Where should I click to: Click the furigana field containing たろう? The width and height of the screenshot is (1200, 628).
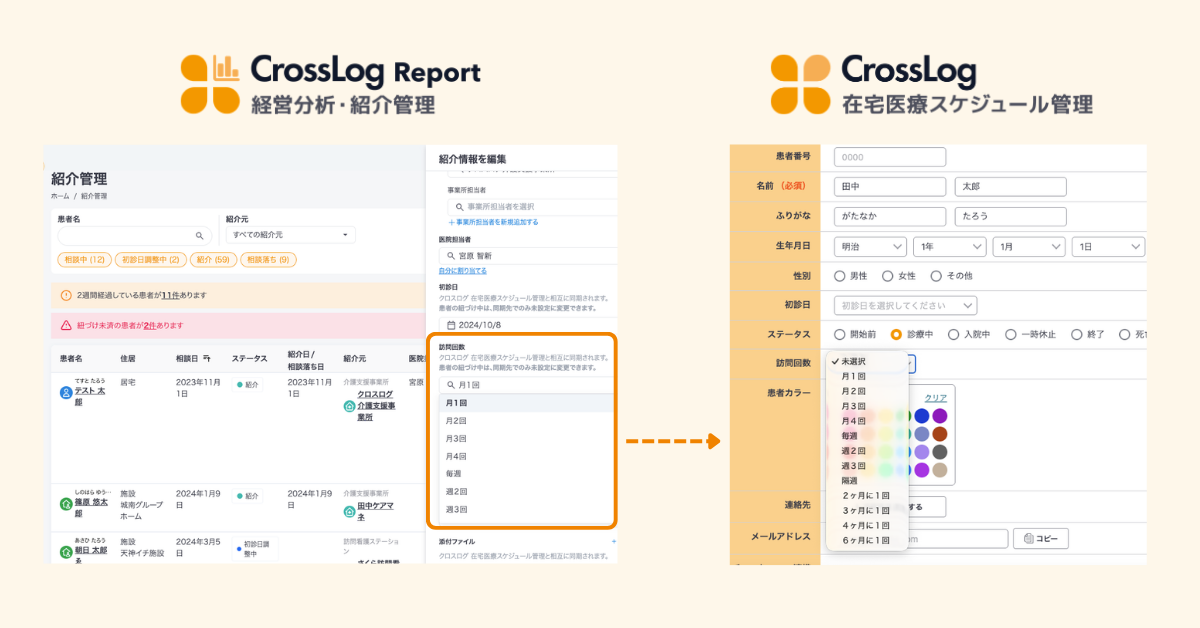tap(1011, 217)
